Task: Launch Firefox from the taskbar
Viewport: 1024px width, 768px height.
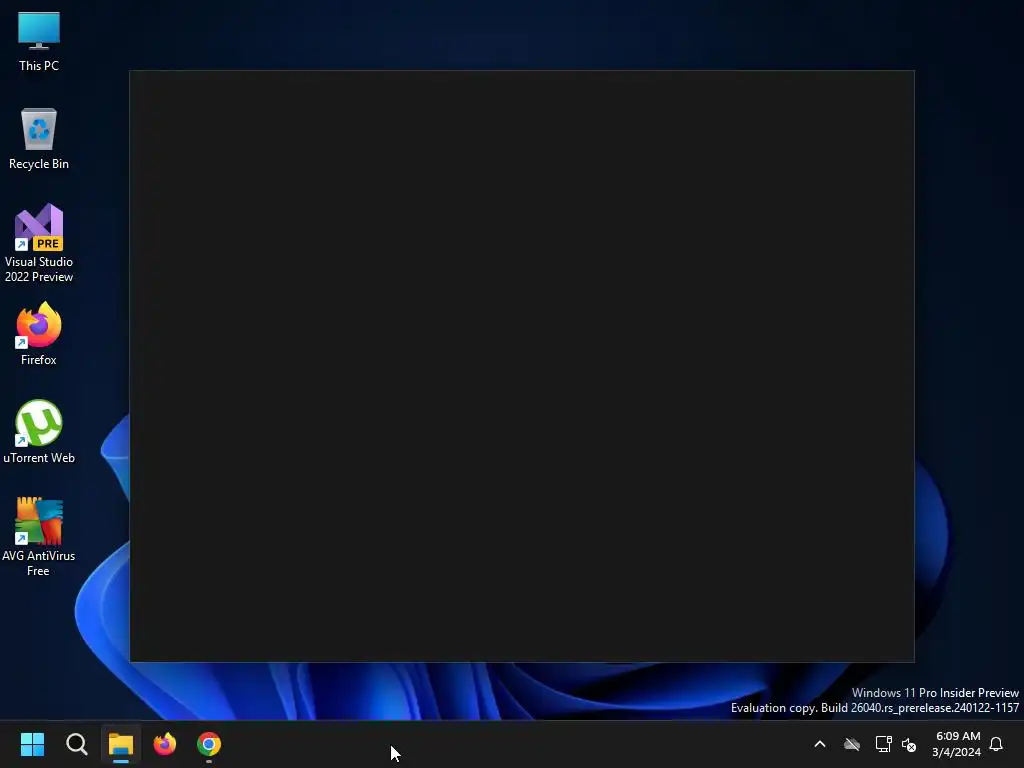Action: pos(165,744)
